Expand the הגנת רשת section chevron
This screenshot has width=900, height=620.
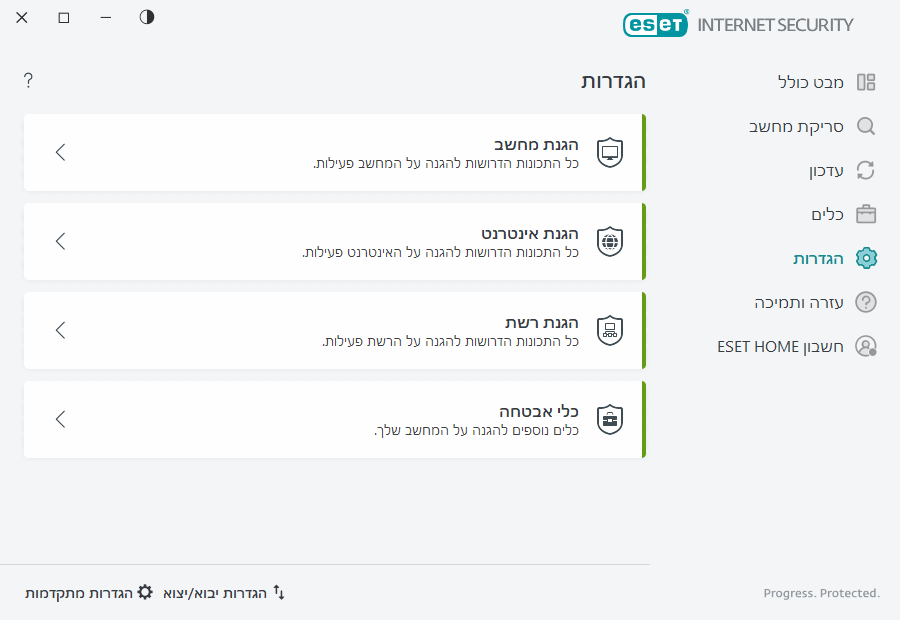(61, 330)
